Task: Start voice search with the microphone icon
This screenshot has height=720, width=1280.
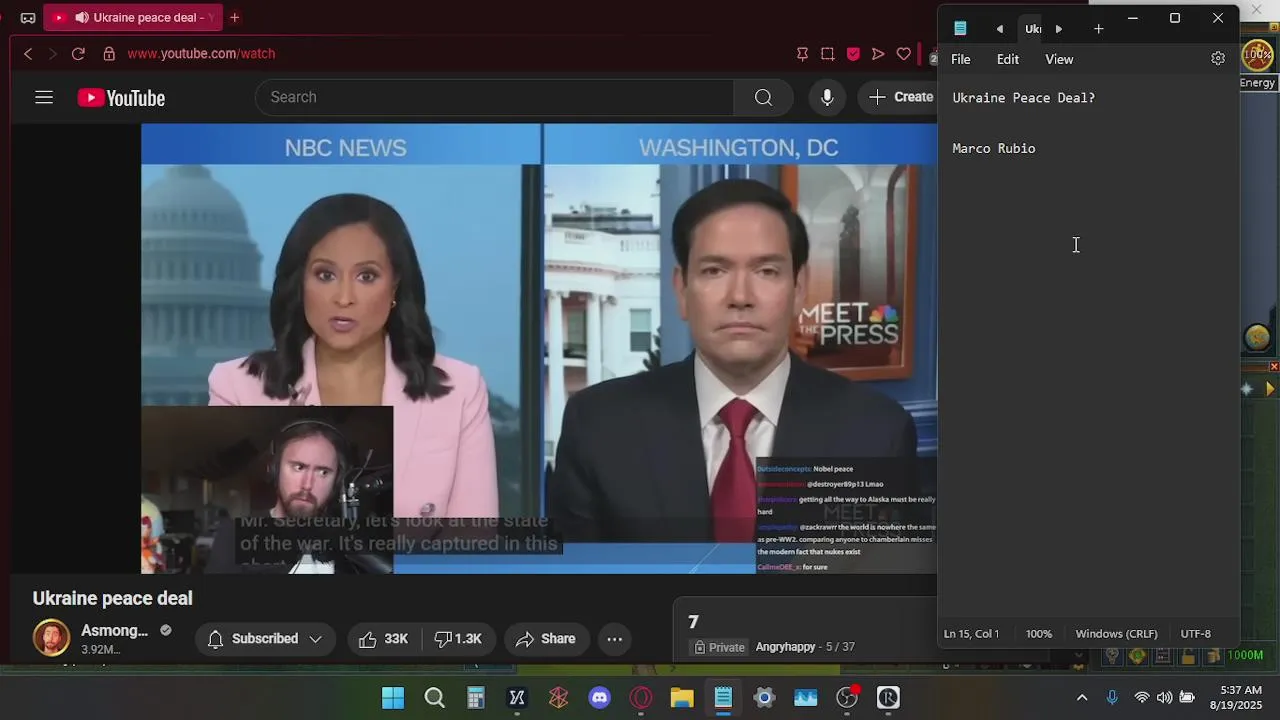Action: click(x=827, y=97)
